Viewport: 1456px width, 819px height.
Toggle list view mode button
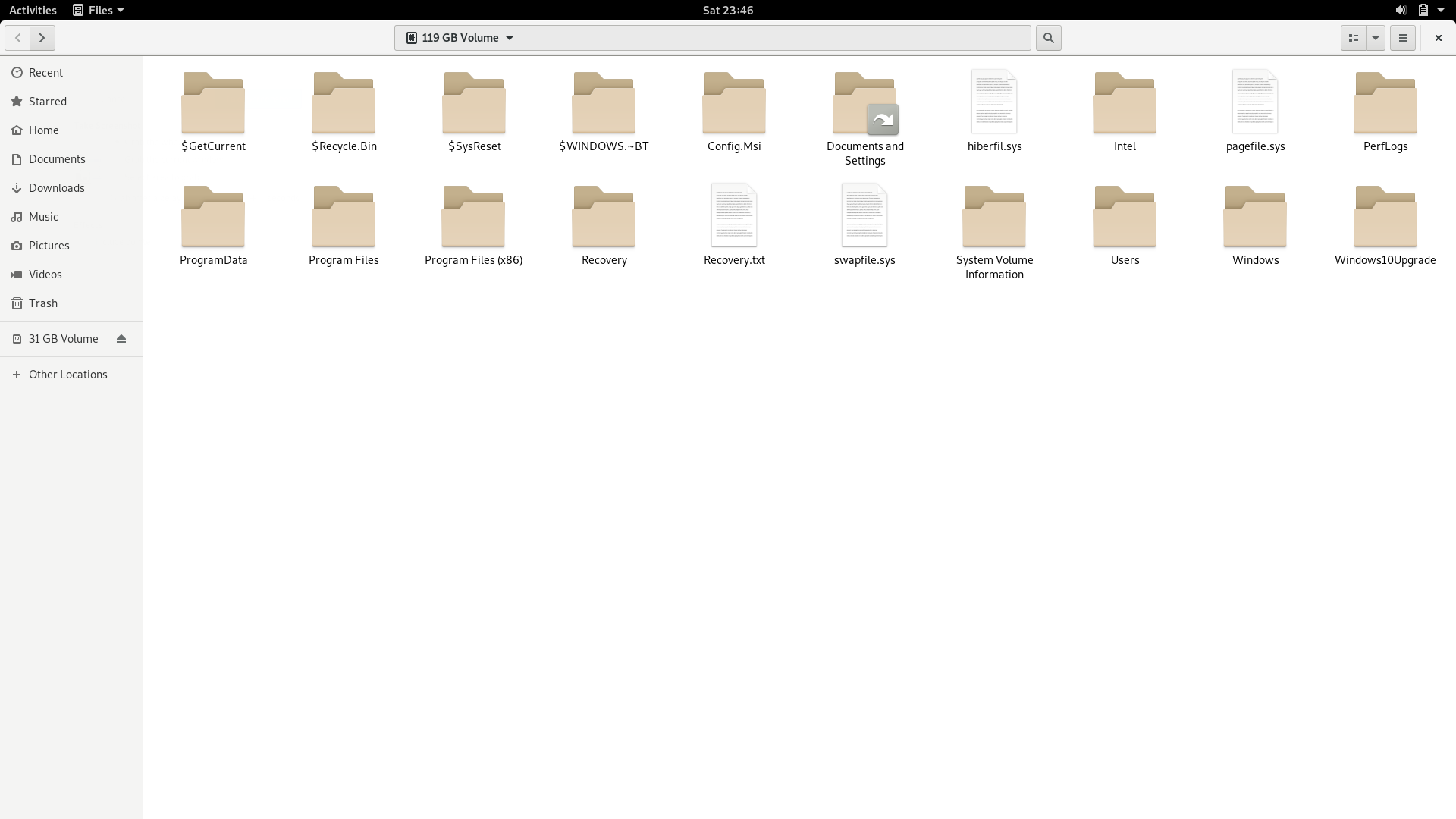(x=1353, y=38)
